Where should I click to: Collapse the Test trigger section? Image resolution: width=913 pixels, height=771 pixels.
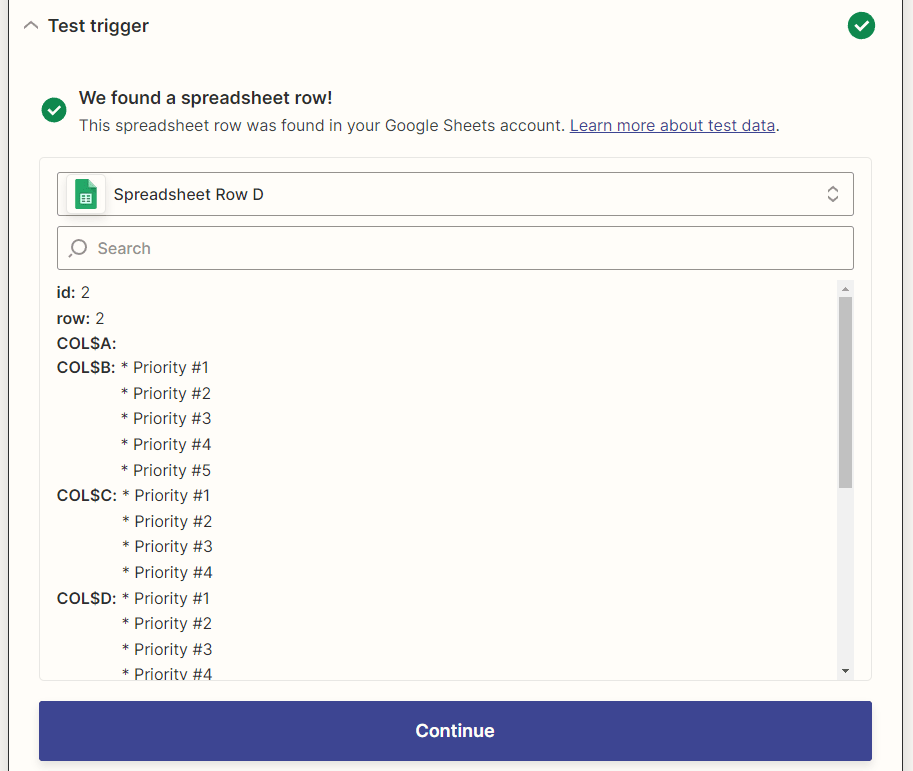tap(30, 25)
